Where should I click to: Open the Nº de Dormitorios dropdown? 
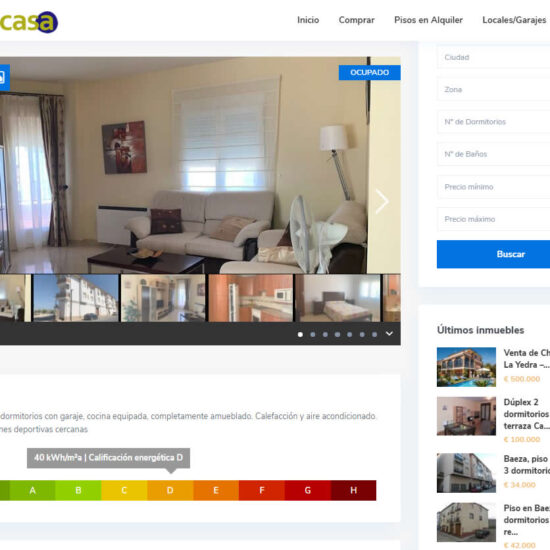point(493,122)
